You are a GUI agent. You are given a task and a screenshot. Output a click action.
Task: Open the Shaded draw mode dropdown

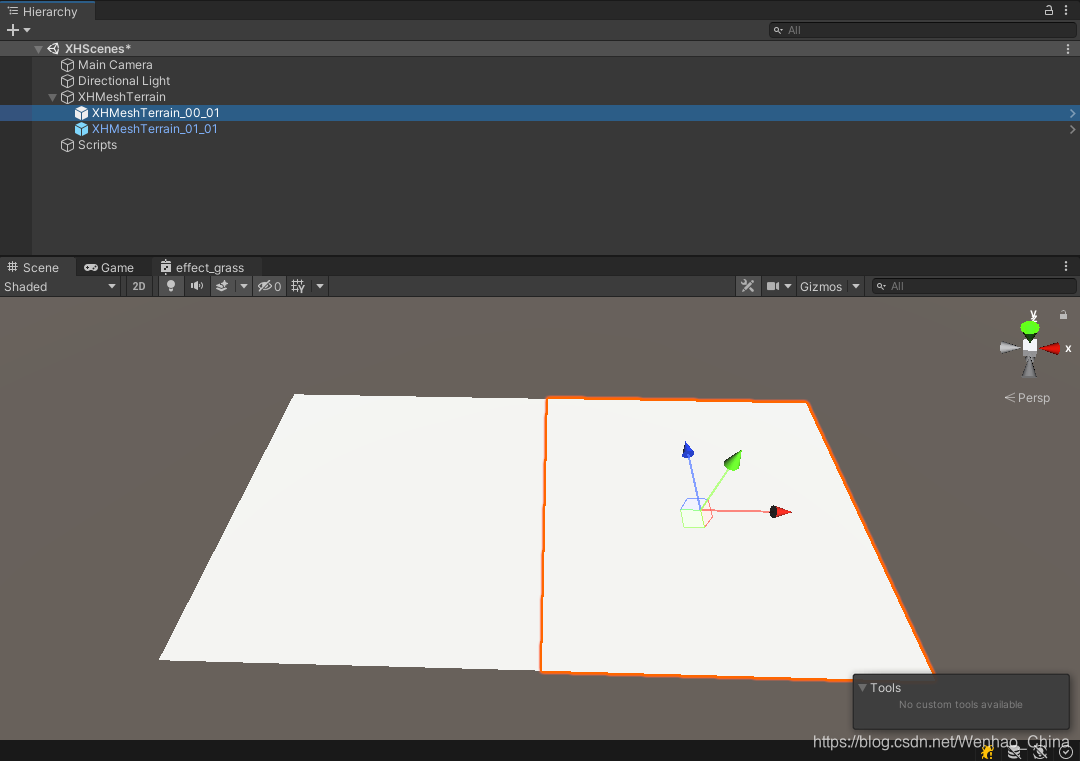pyautogui.click(x=60, y=286)
